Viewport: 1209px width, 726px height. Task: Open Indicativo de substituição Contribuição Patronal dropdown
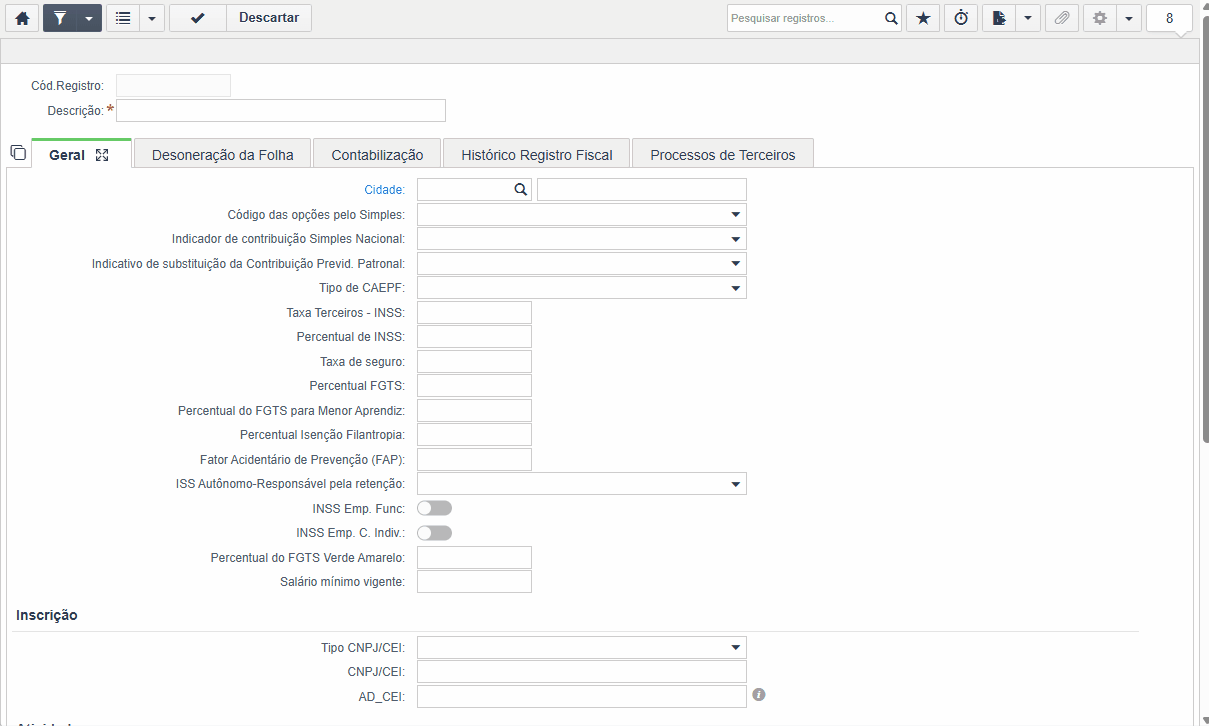click(582, 264)
